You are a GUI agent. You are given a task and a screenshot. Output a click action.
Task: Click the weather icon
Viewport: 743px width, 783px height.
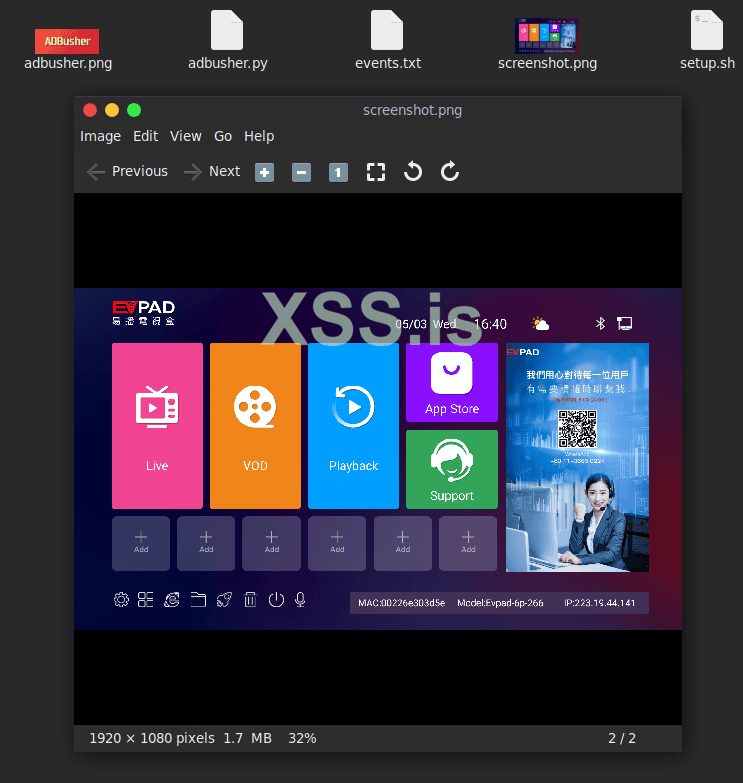(x=540, y=324)
